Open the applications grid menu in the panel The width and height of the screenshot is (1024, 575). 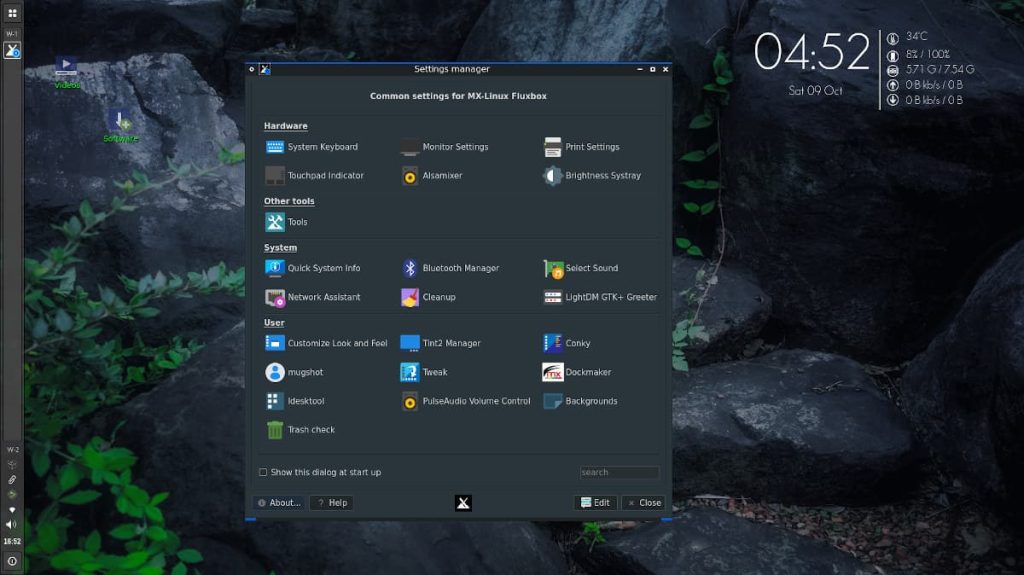click(12, 13)
